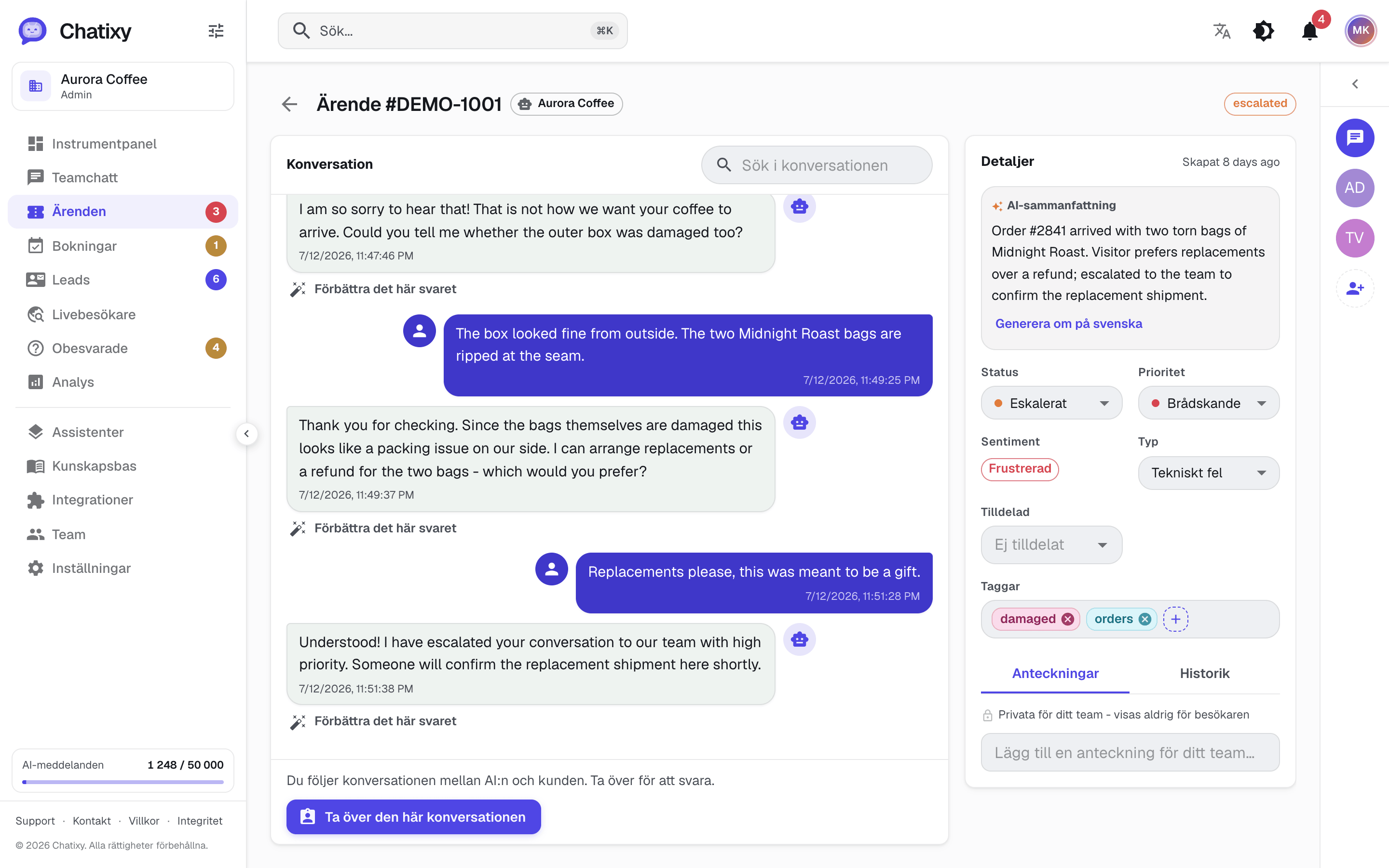Focus the team note input field
1389x868 pixels.
coord(1130,752)
